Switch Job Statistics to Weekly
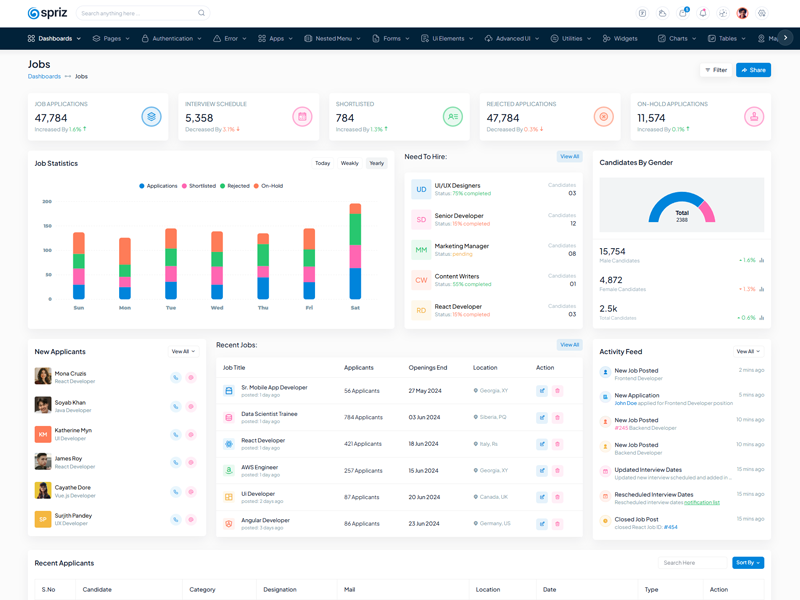Image resolution: width=800 pixels, height=600 pixels. point(349,163)
